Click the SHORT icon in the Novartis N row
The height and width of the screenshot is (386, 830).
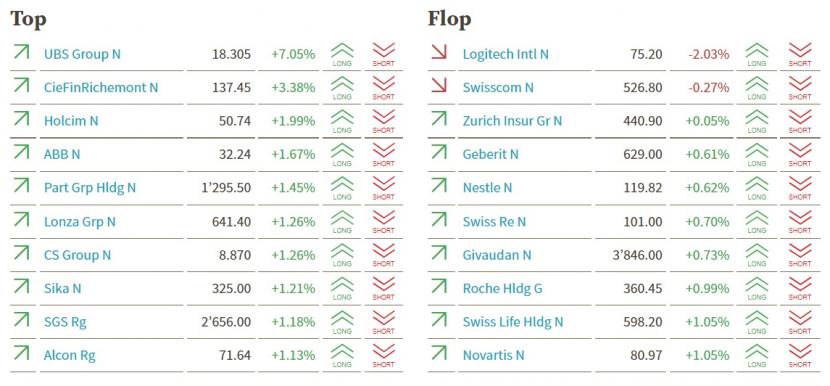pyautogui.click(x=800, y=355)
